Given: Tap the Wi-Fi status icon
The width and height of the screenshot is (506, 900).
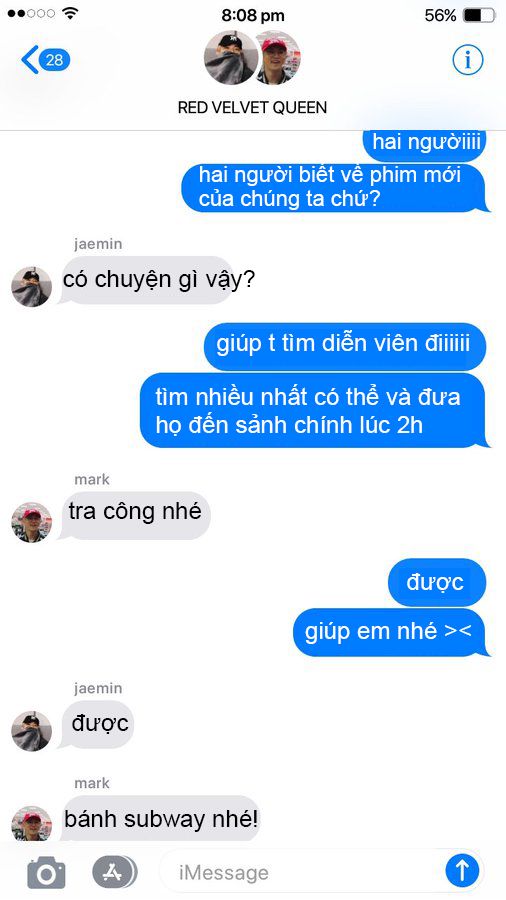Looking at the screenshot, I should click(71, 13).
